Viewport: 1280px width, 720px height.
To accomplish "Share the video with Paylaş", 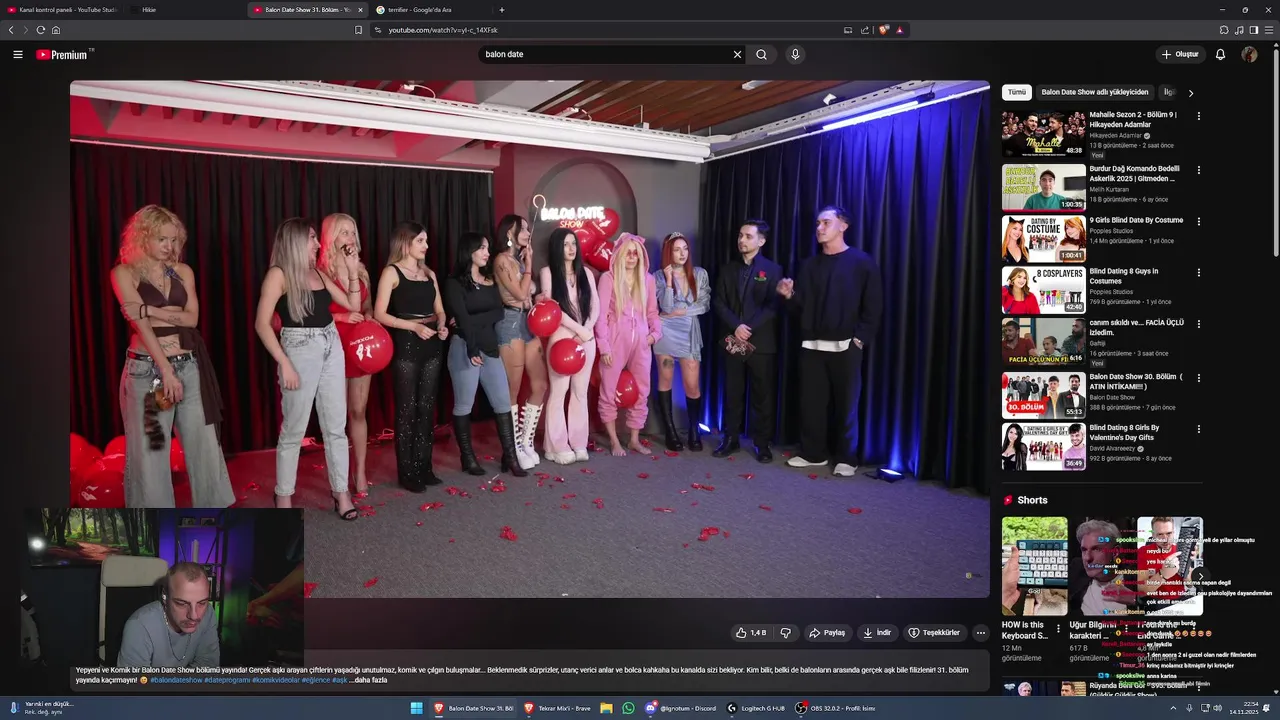I will [827, 633].
